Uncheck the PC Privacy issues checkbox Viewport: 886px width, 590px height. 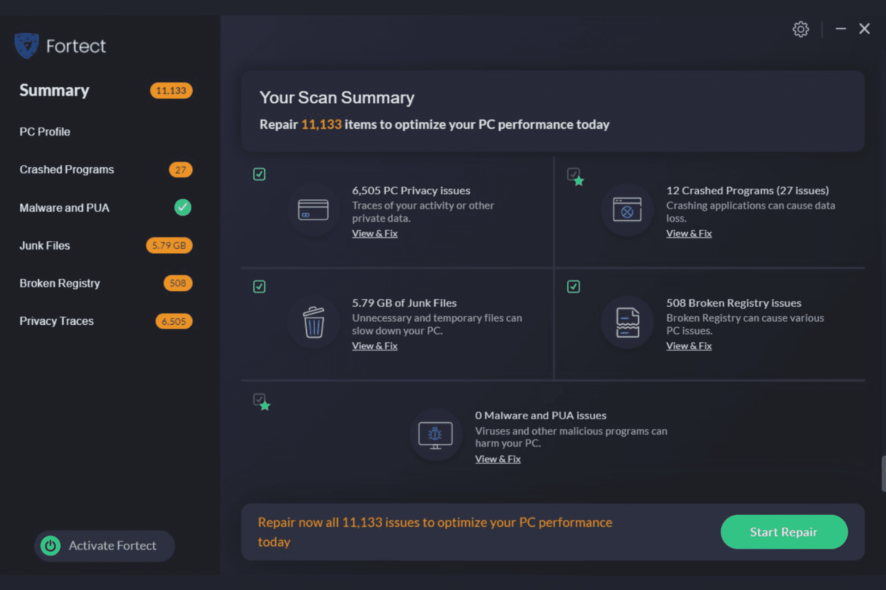click(x=259, y=174)
